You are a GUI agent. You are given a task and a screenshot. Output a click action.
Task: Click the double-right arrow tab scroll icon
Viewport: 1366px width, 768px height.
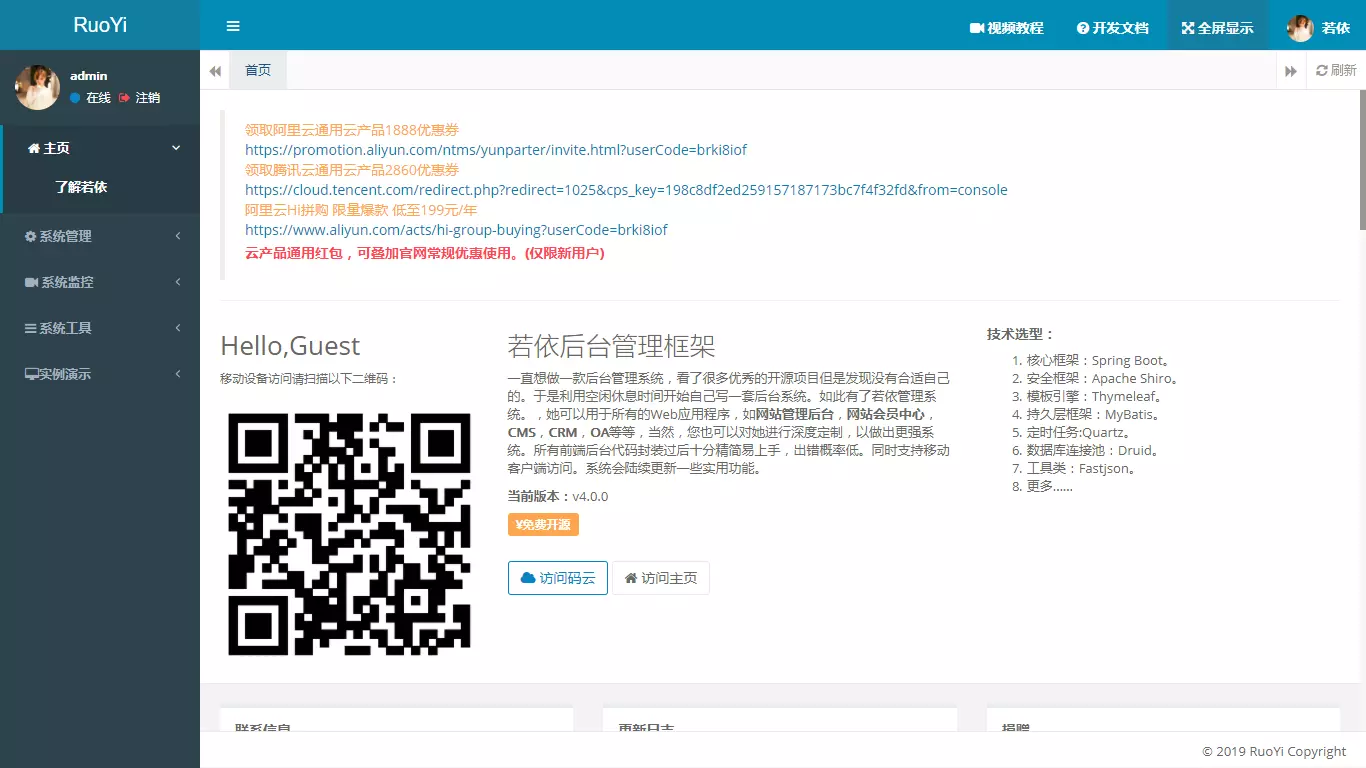[1291, 71]
